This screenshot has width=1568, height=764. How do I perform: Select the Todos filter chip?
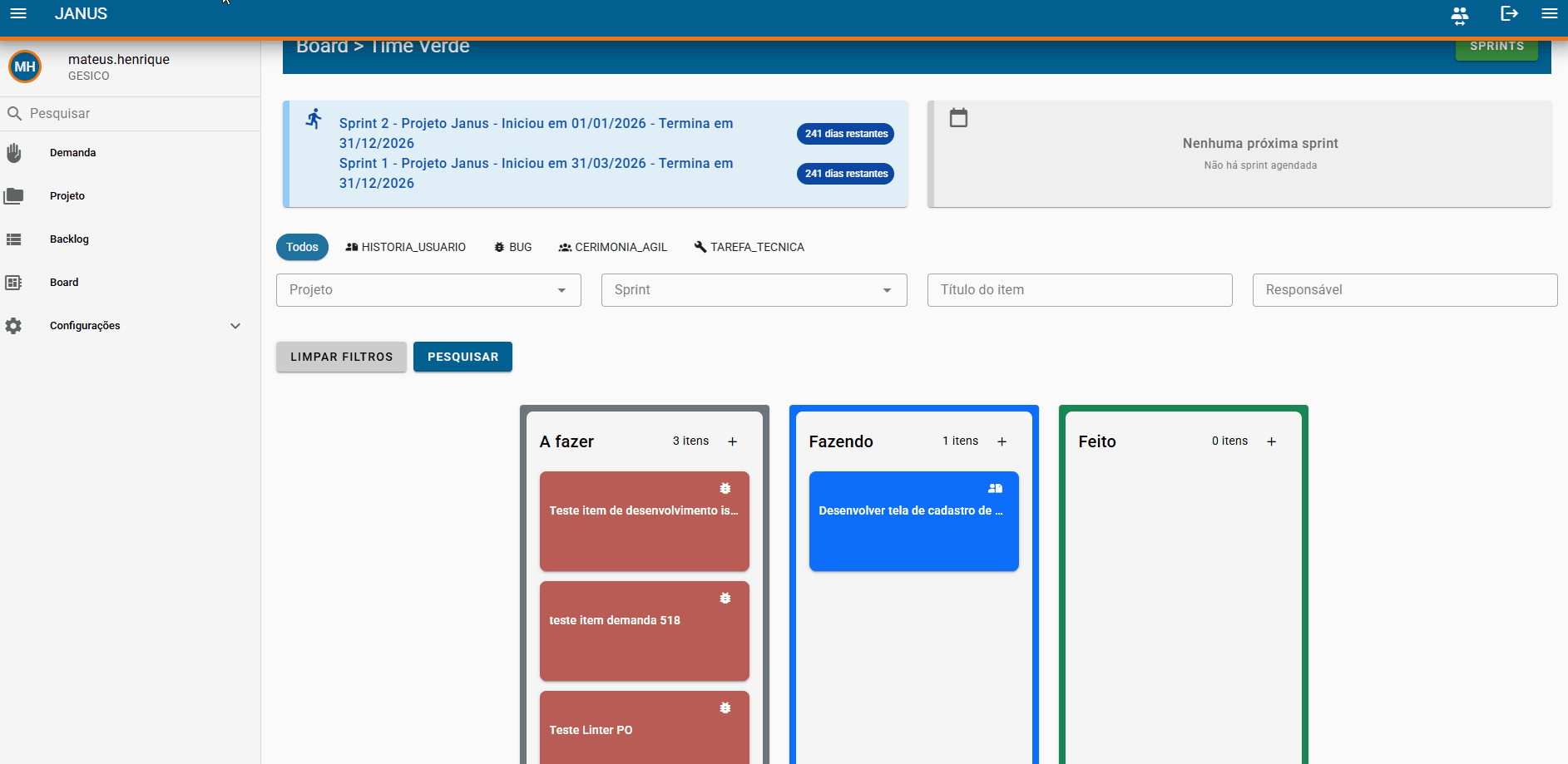pos(302,247)
